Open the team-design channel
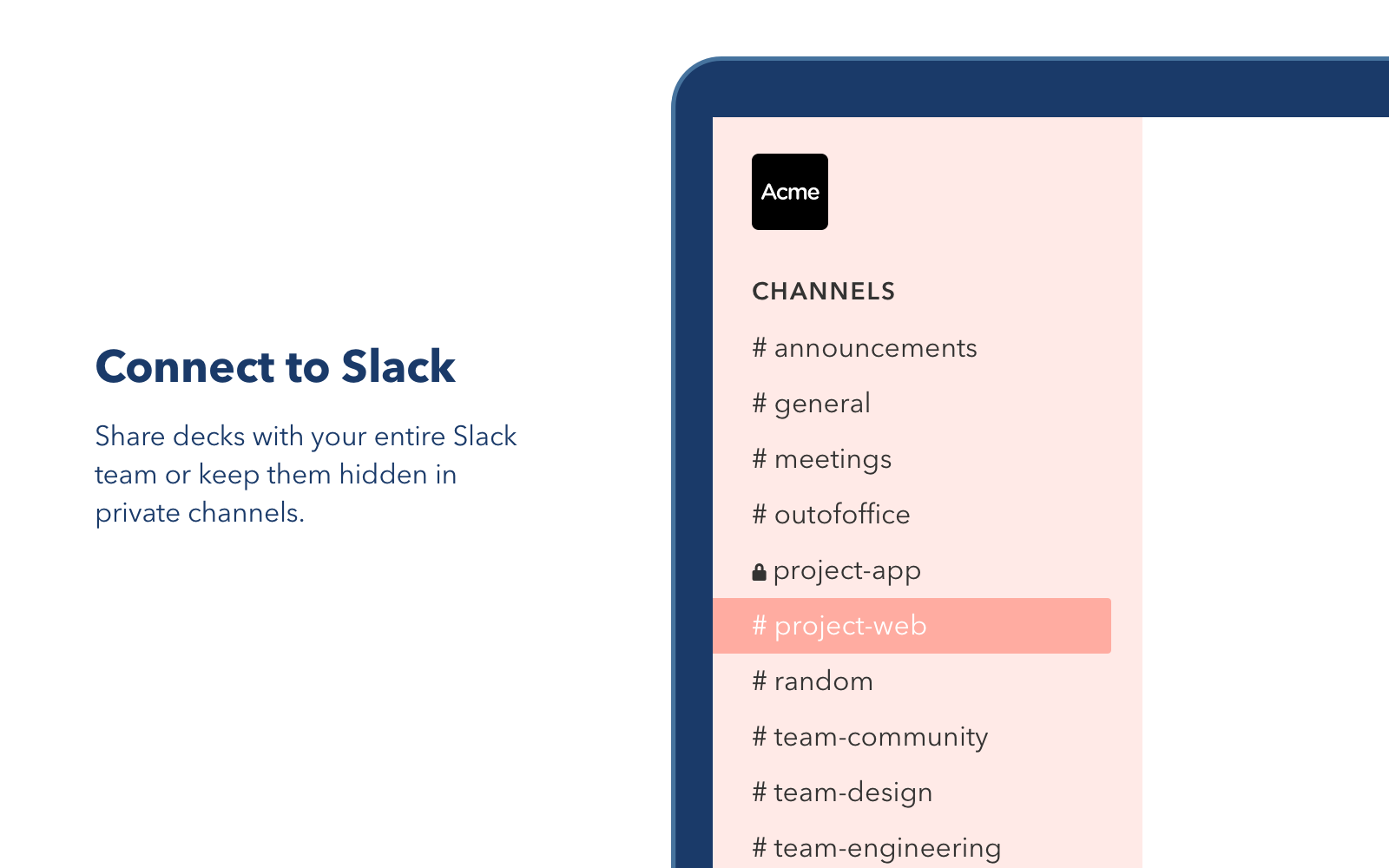This screenshot has height=868, width=1389. pyautogui.click(x=842, y=792)
